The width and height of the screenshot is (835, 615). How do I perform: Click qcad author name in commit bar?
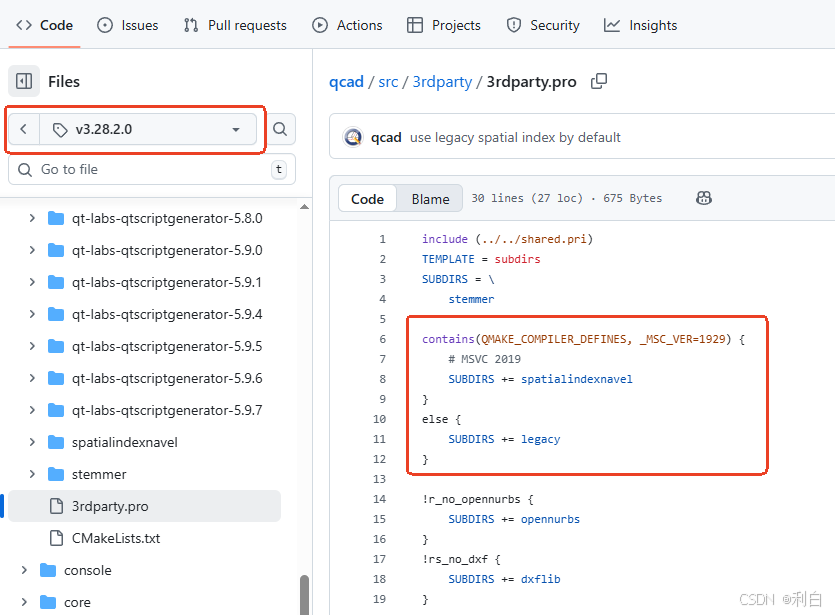(386, 137)
